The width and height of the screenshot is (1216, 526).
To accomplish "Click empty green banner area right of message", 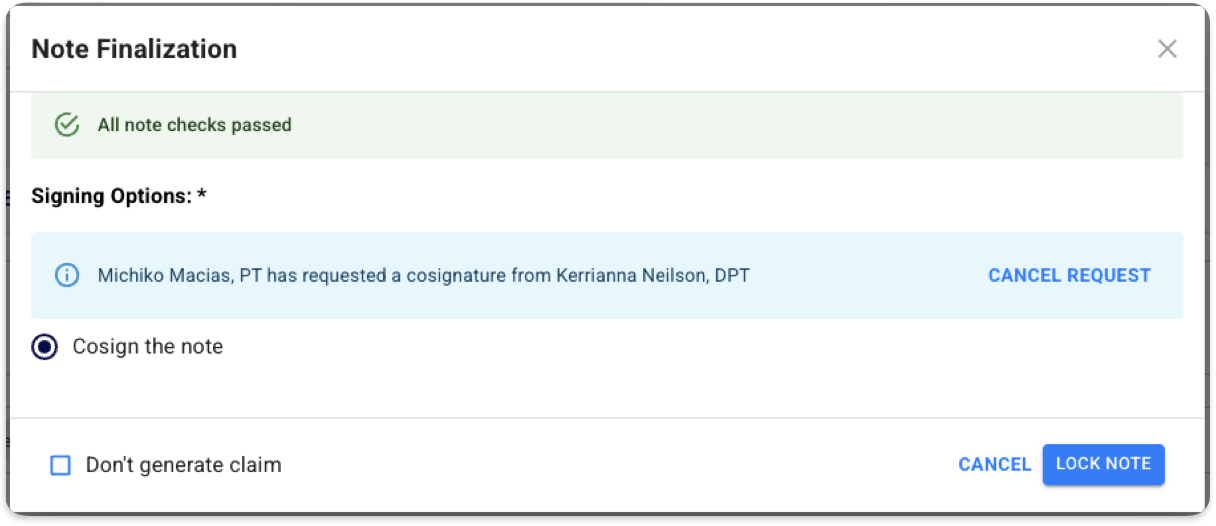I will (700, 125).
